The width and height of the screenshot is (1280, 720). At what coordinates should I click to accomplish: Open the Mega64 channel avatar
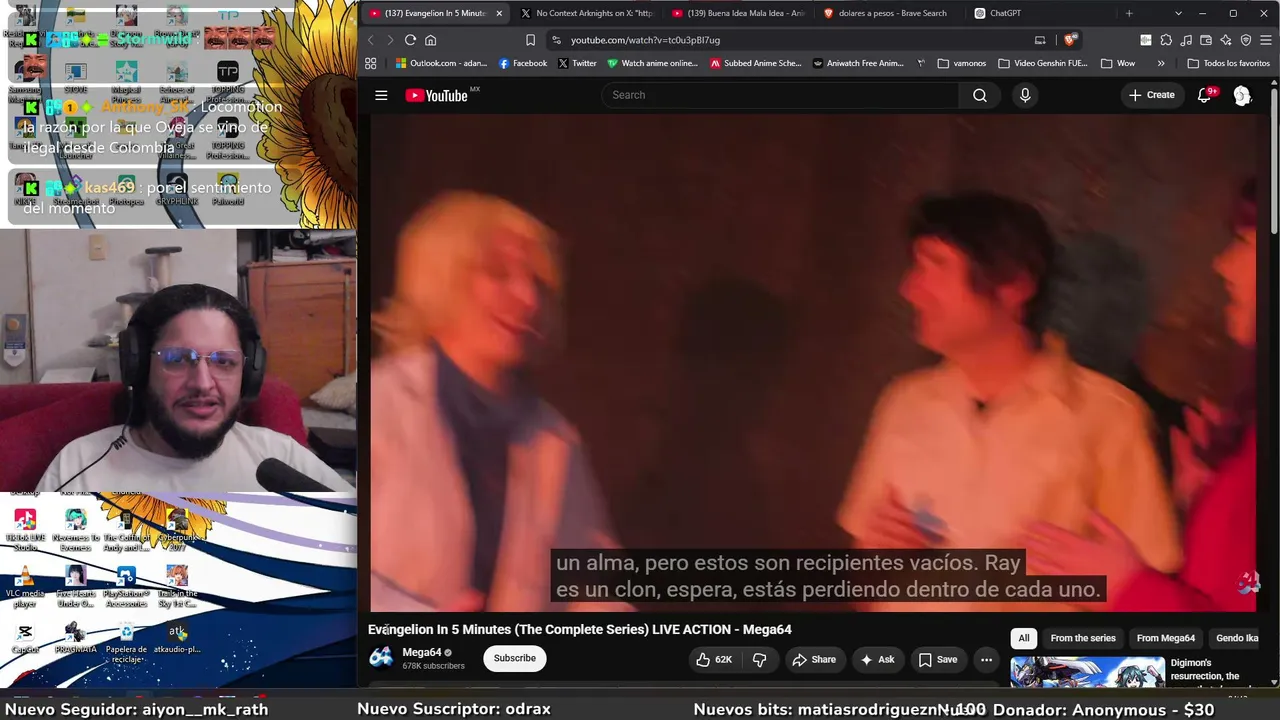click(381, 657)
